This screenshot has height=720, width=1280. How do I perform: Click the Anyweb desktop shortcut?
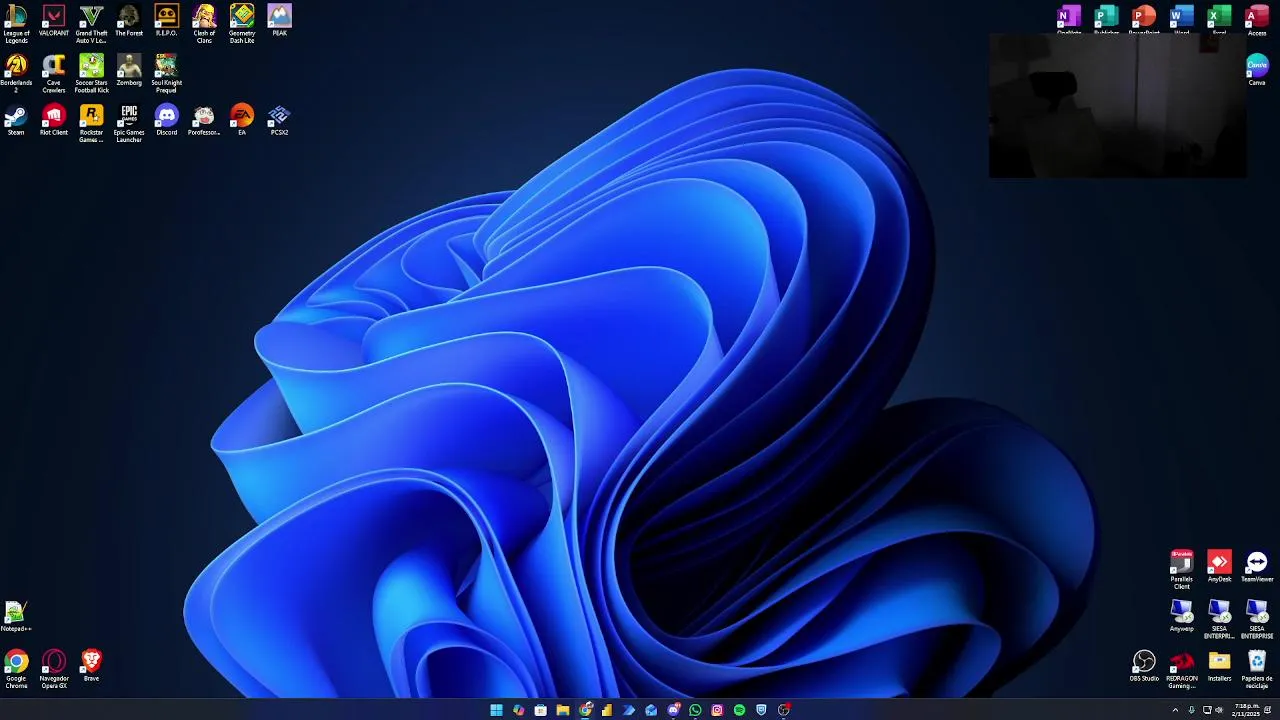tap(1182, 617)
